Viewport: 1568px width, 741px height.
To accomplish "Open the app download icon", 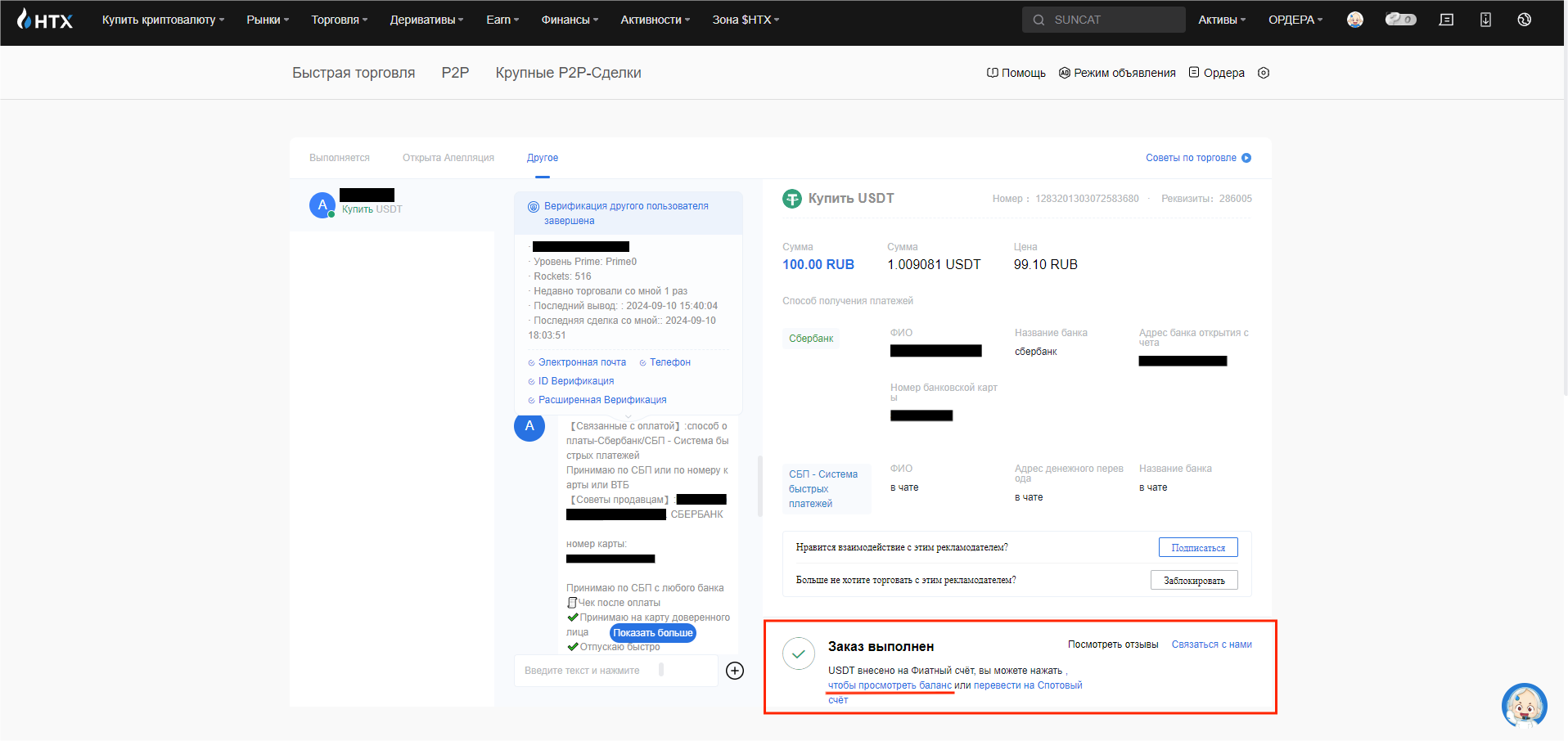I will (1485, 20).
